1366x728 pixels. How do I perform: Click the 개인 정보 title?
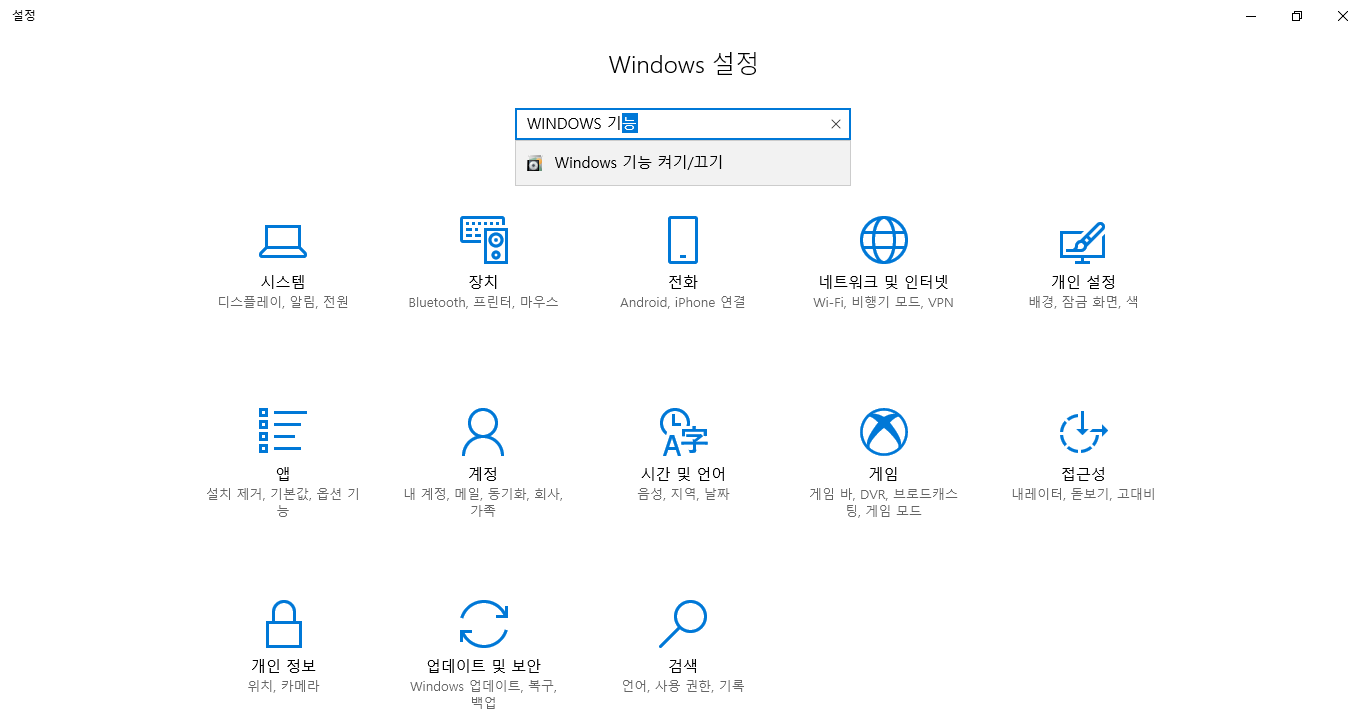(283, 666)
